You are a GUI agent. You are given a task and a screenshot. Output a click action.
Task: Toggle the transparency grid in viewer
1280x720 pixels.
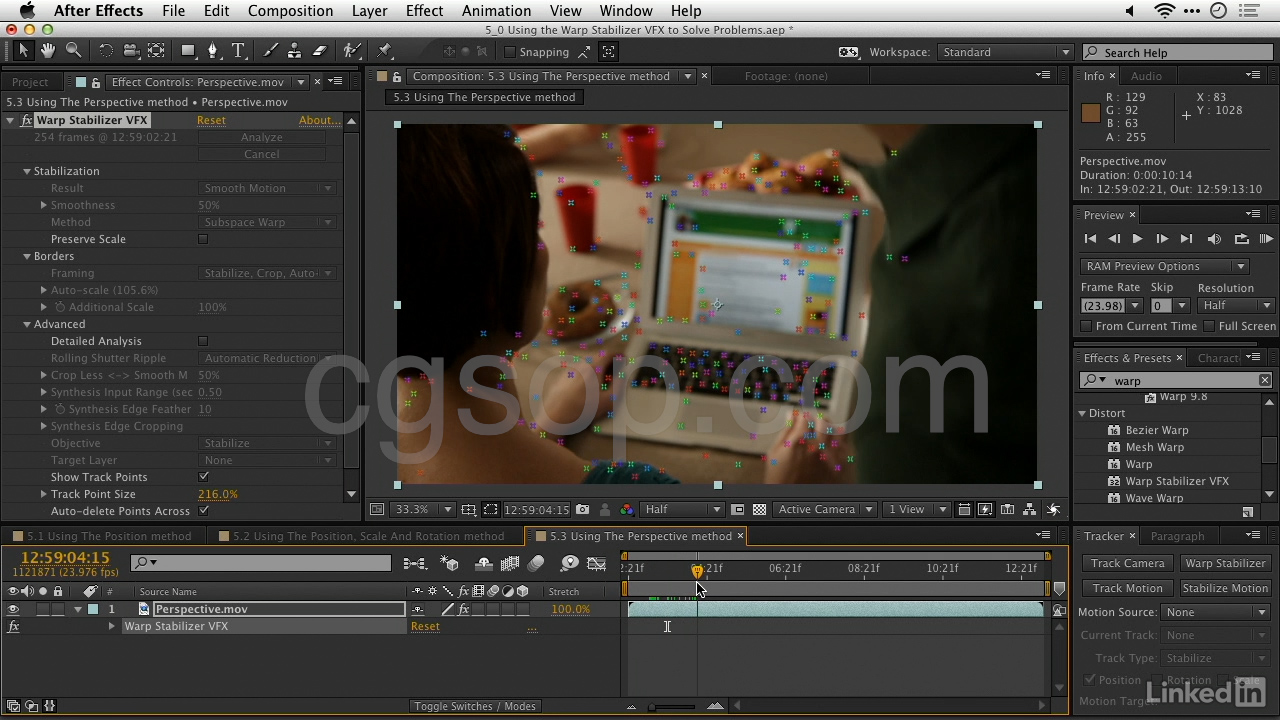point(760,509)
